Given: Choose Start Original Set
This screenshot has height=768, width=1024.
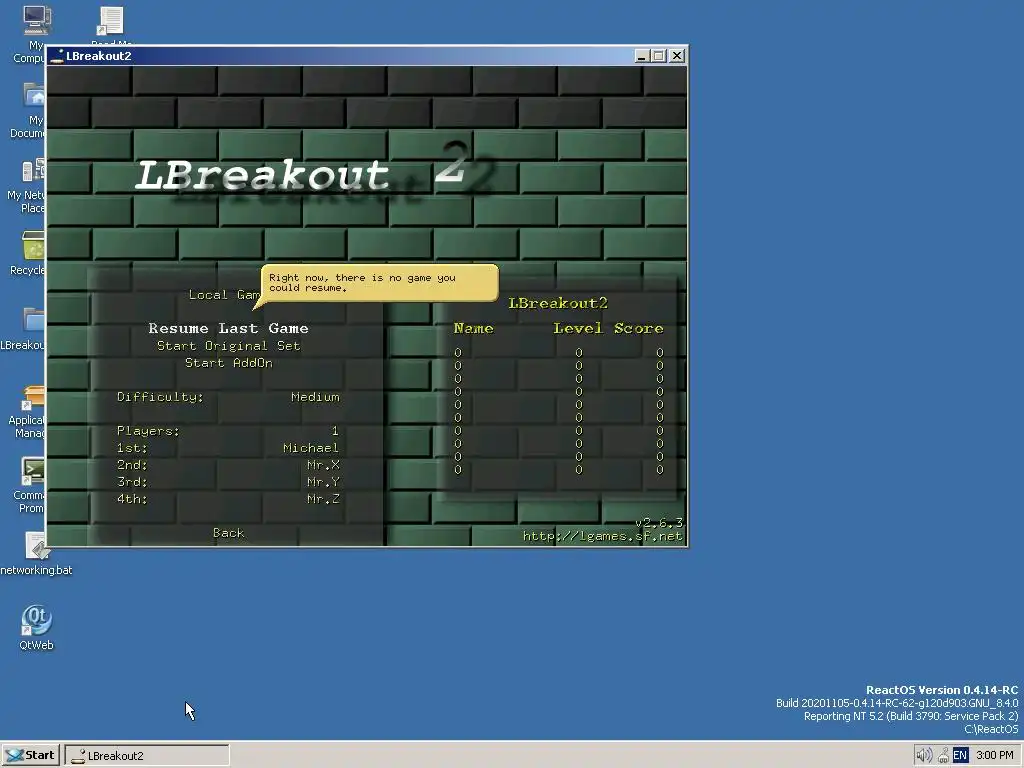Looking at the screenshot, I should tap(228, 345).
